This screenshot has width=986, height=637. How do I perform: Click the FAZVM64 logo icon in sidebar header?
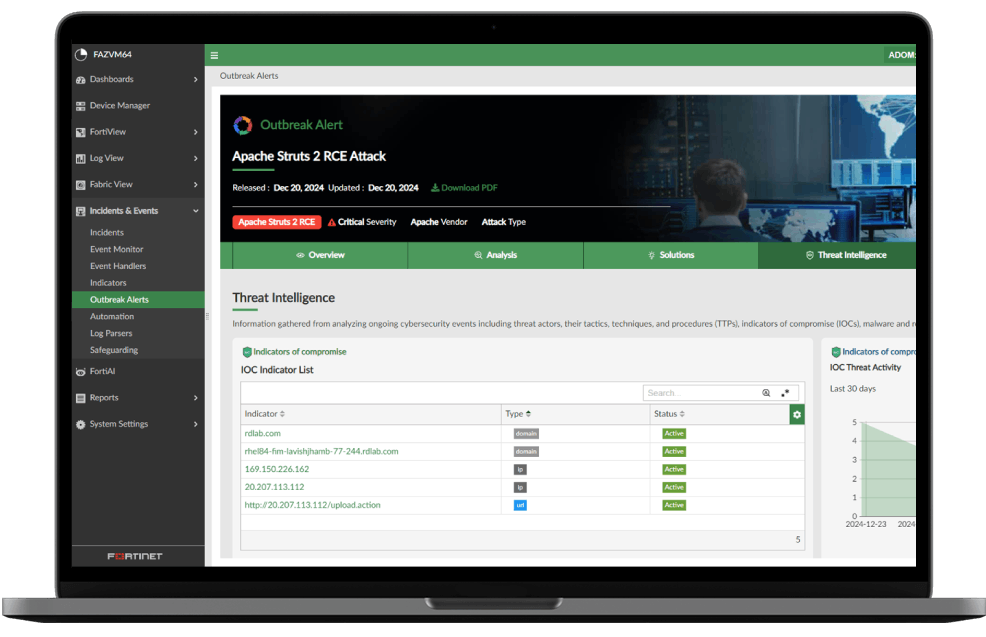click(81, 55)
